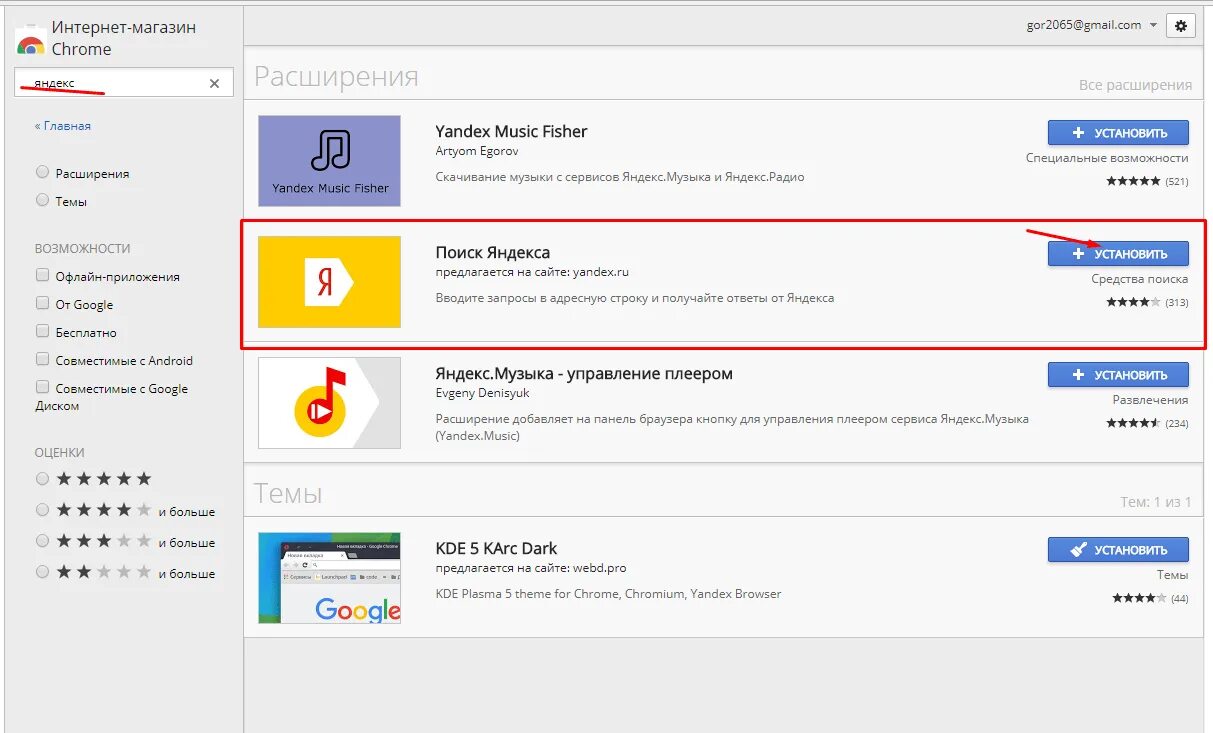Go back via « Главная link
Image resolution: width=1213 pixels, height=733 pixels.
62,126
